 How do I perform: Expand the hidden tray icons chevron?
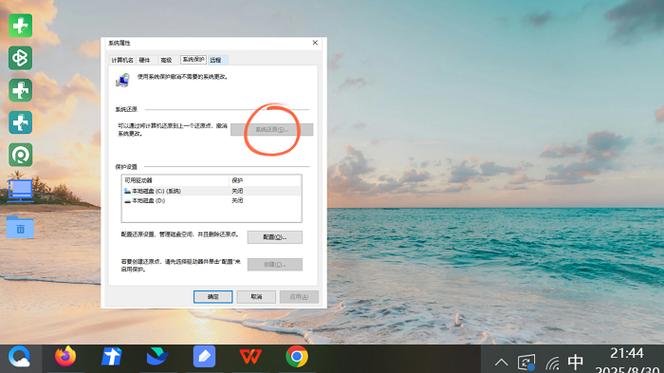click(x=501, y=362)
